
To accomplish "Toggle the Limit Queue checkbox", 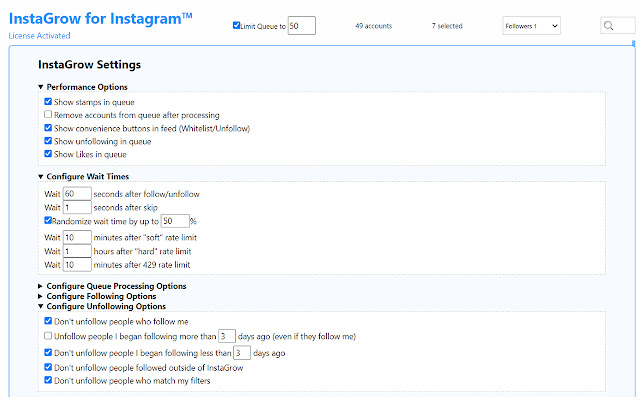I will (x=236, y=26).
